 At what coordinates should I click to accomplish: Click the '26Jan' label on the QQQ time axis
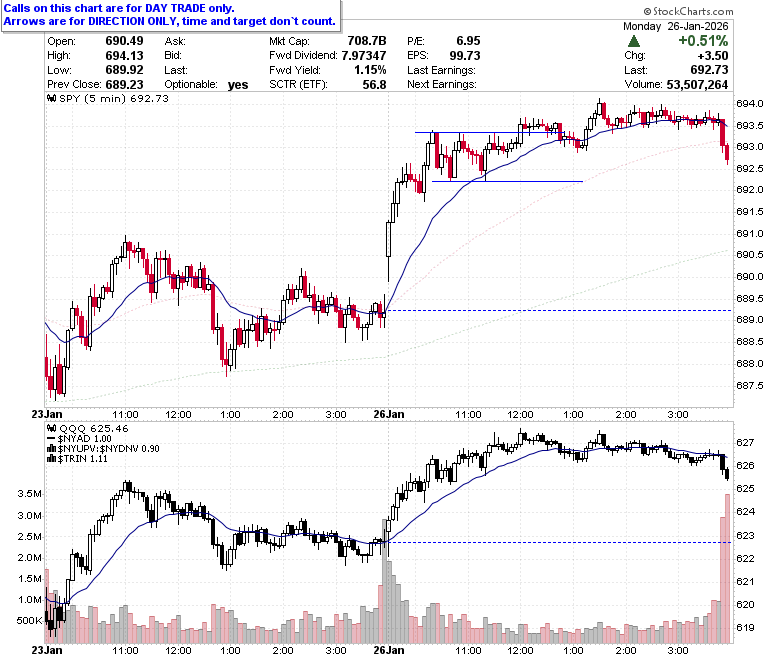[x=389, y=650]
